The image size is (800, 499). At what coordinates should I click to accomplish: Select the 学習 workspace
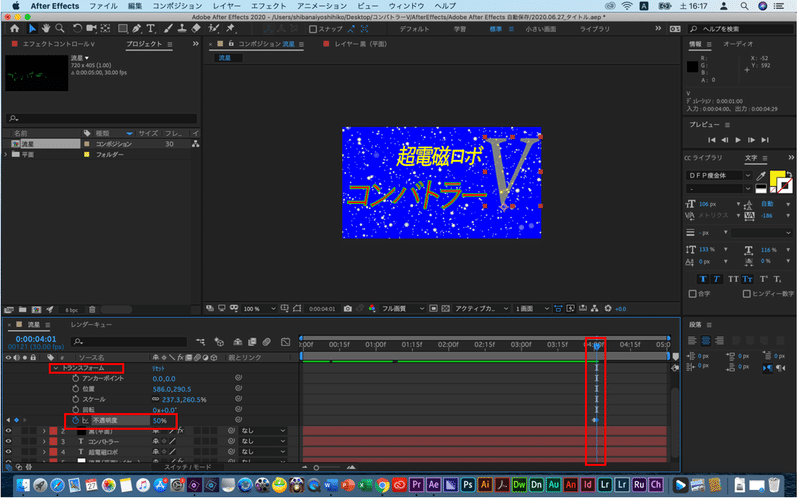coord(460,29)
